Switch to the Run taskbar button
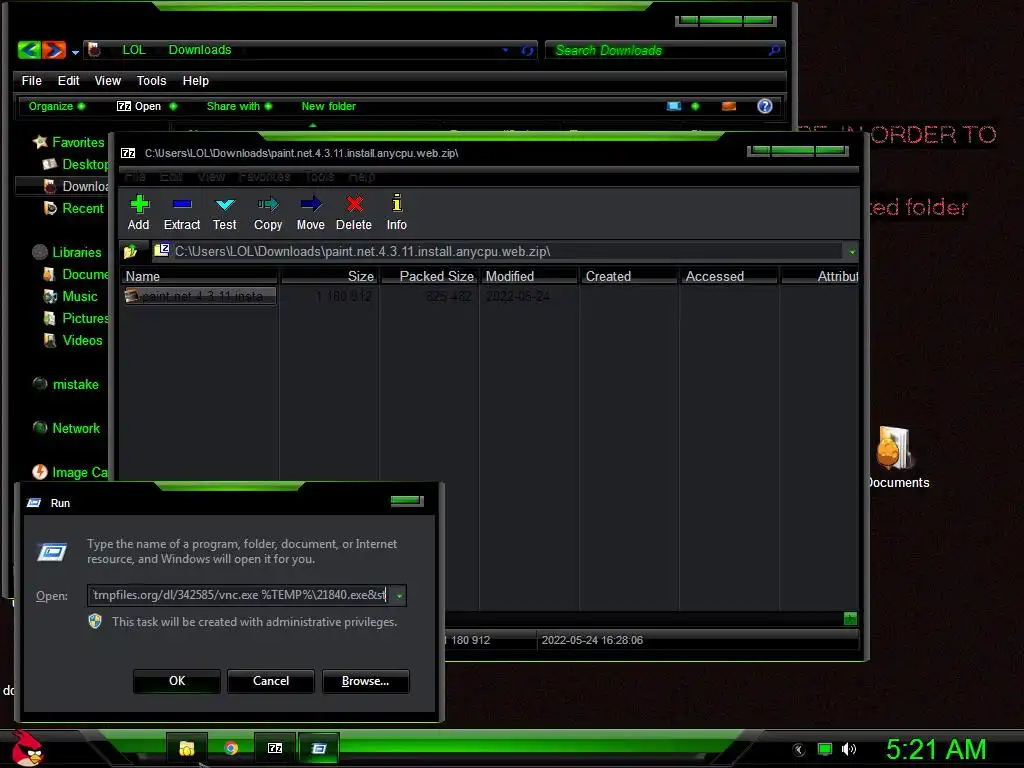1024x768 pixels. tap(319, 748)
